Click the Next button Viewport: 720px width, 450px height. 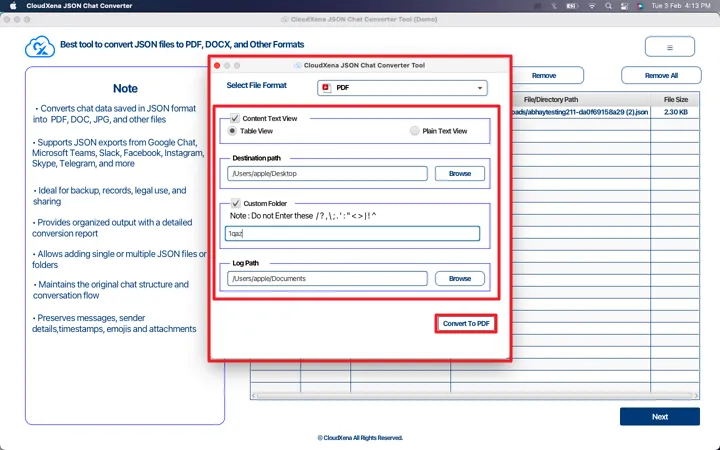pos(659,416)
